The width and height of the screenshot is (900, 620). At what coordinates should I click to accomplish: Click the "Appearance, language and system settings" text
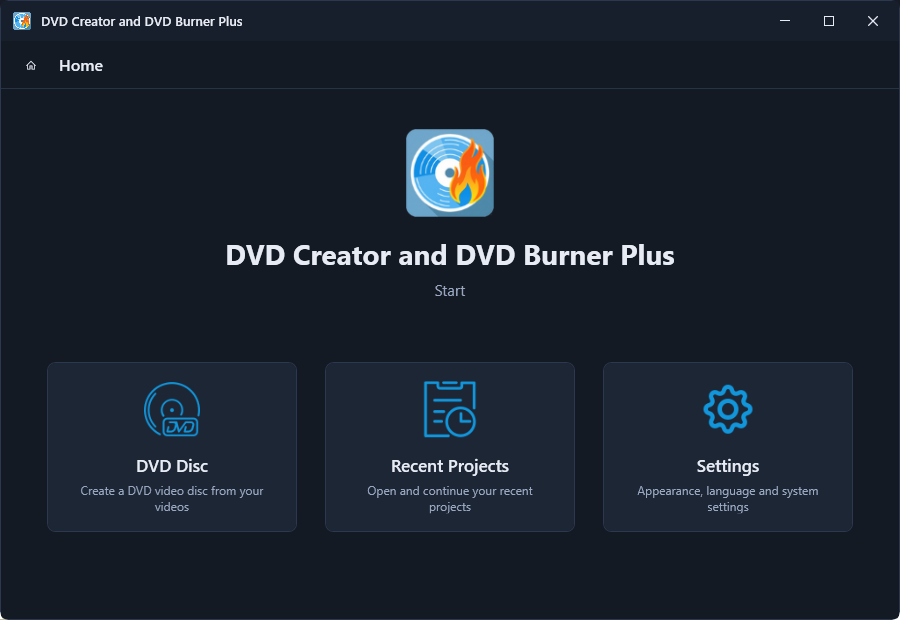coord(727,498)
